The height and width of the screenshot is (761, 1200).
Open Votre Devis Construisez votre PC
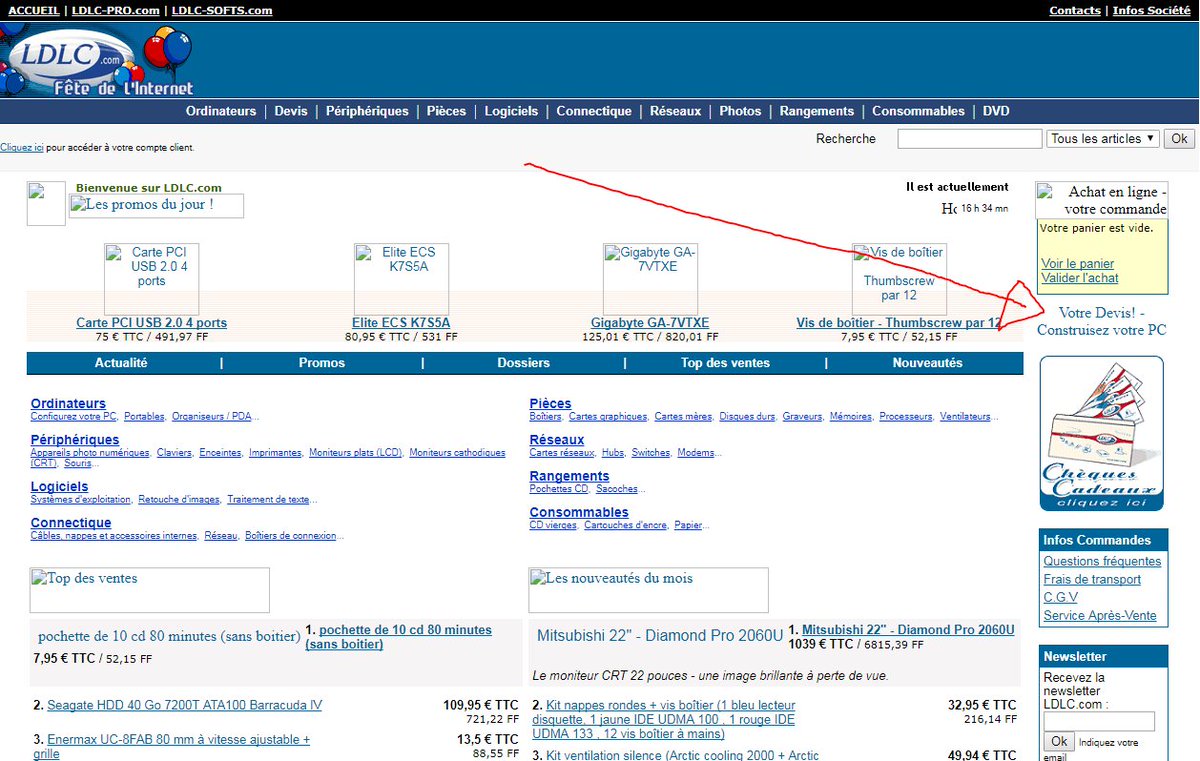click(x=1102, y=321)
